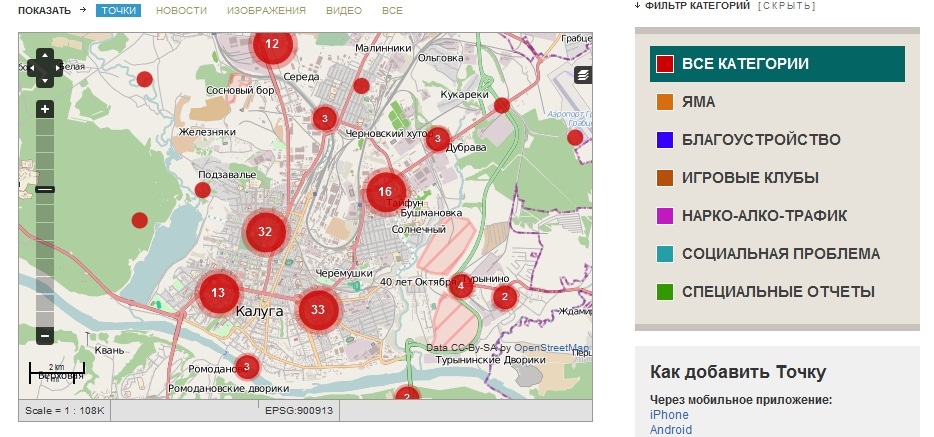Open the Android app link
This screenshot has width=934, height=437.
click(671, 430)
